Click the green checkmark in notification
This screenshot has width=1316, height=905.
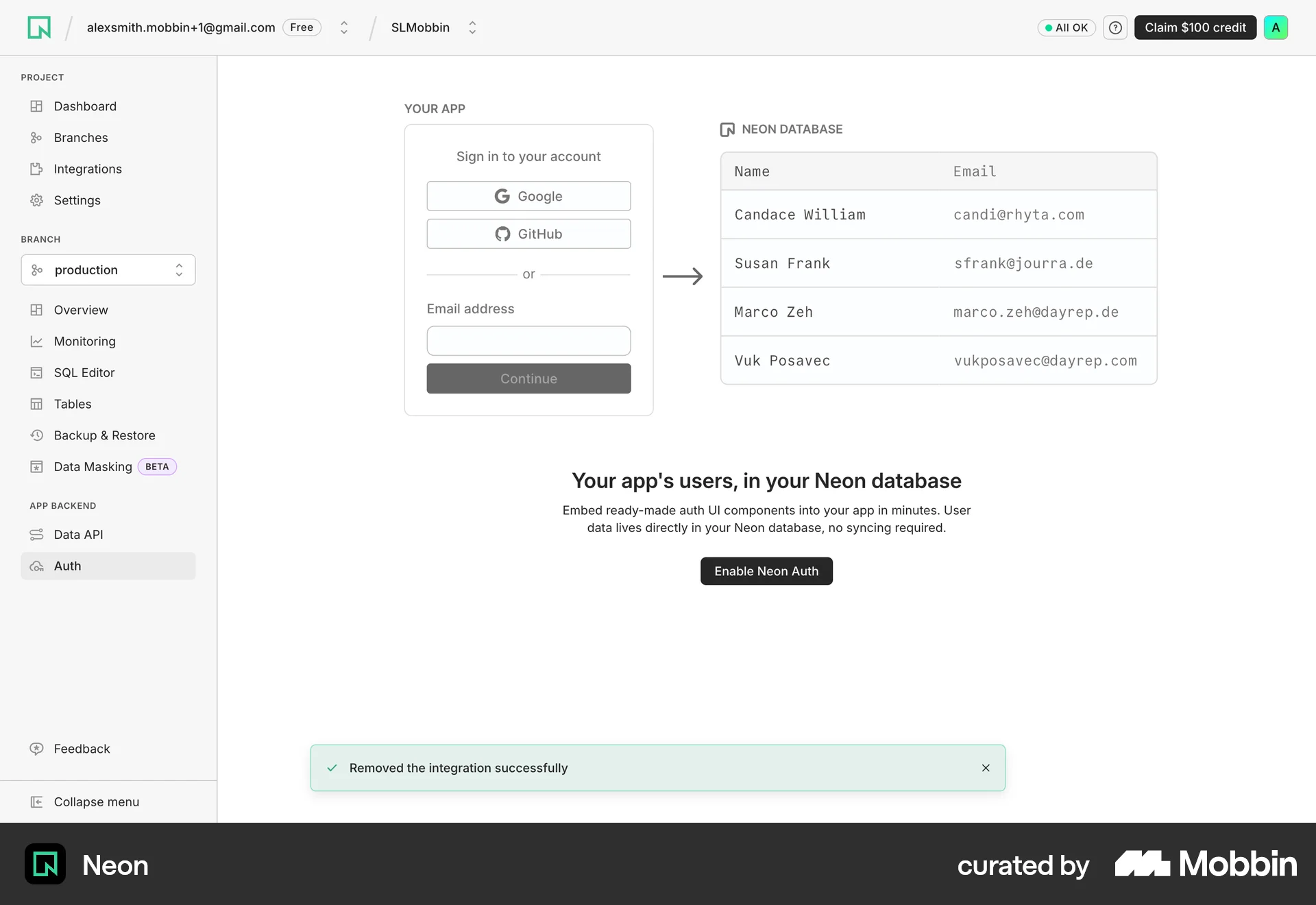pyautogui.click(x=332, y=768)
